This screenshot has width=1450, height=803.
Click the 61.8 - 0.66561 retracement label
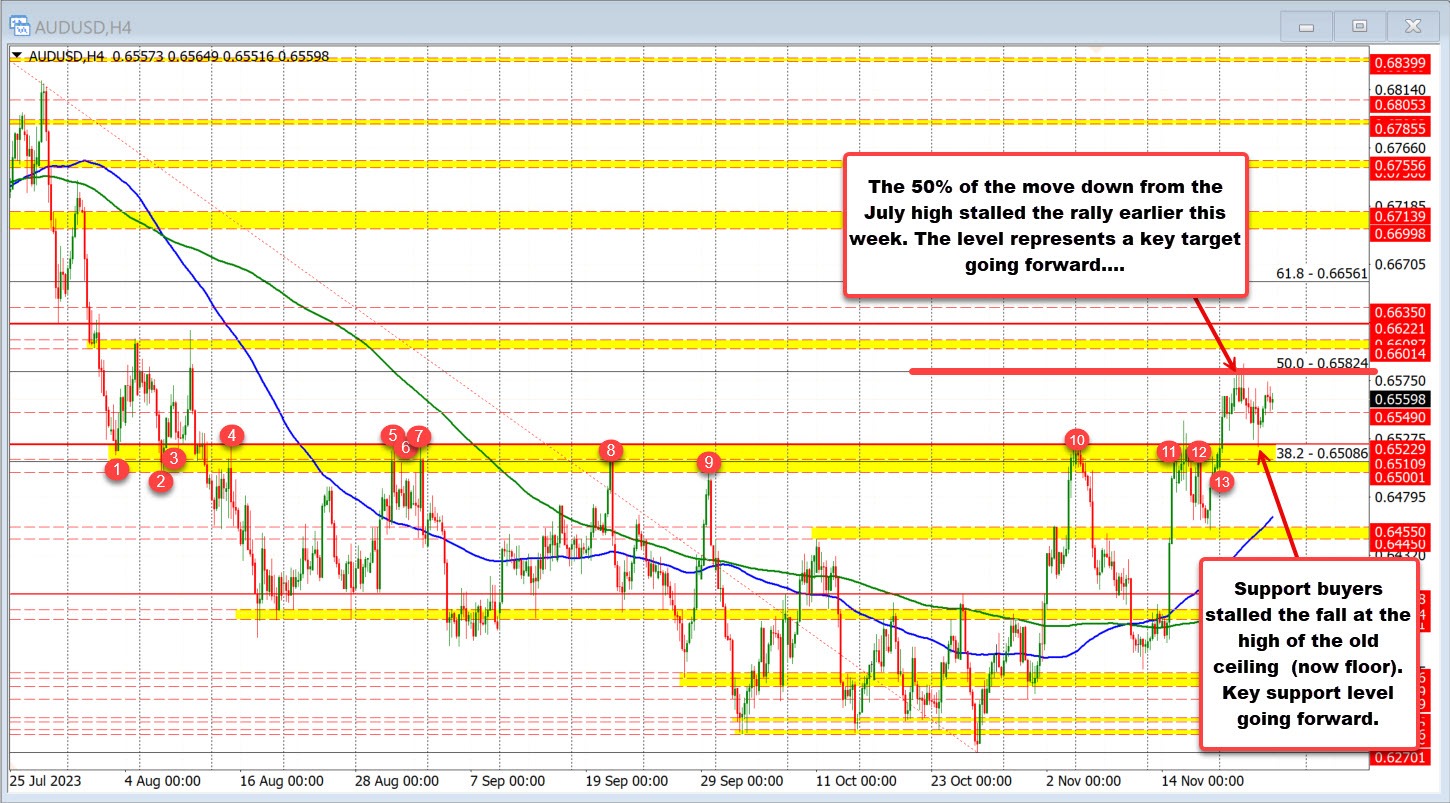pos(1325,271)
